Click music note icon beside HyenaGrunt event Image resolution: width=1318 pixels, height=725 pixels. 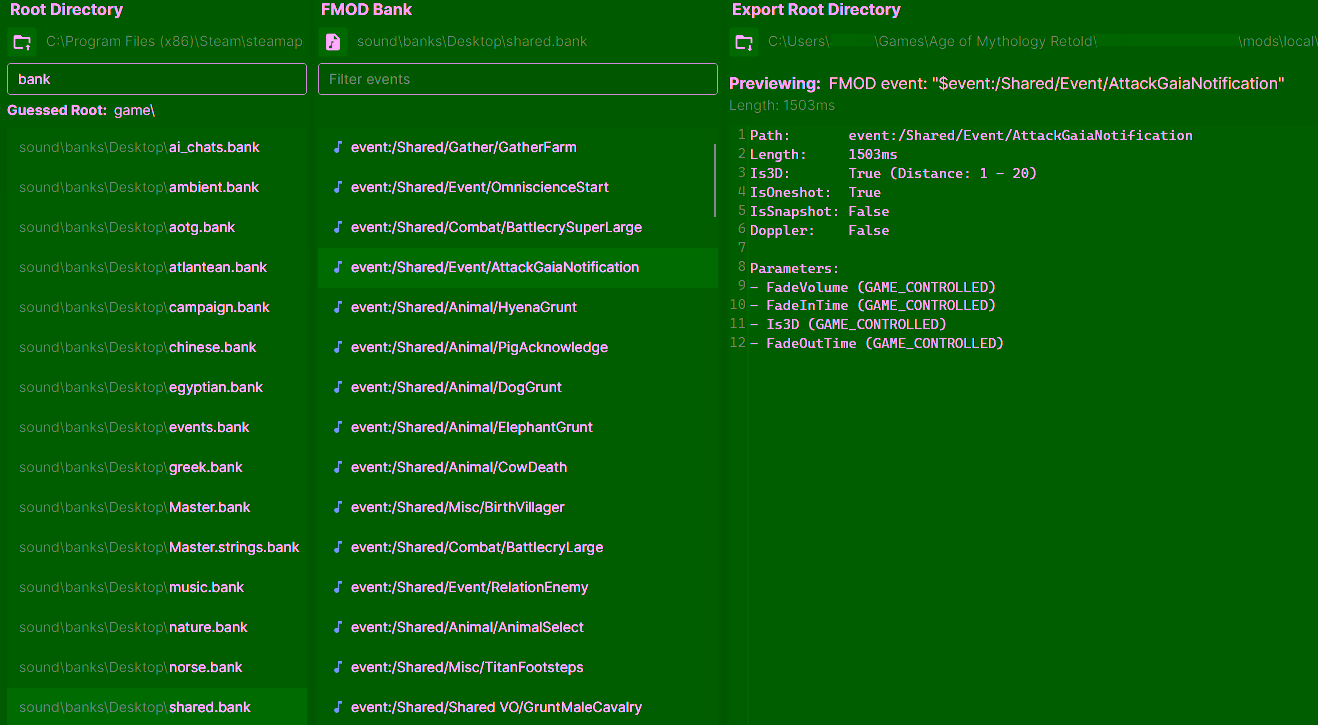[337, 307]
